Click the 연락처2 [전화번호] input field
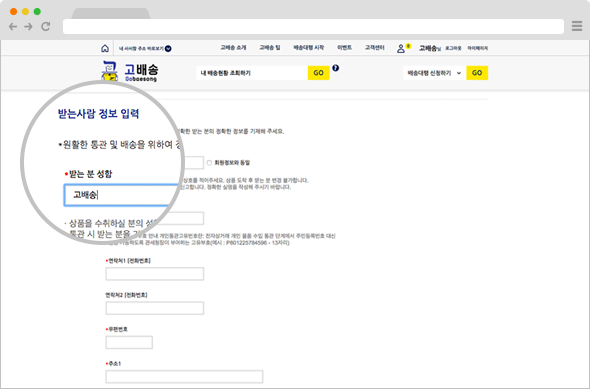Screen dimensions: 590x389 pyautogui.click(x=155, y=308)
